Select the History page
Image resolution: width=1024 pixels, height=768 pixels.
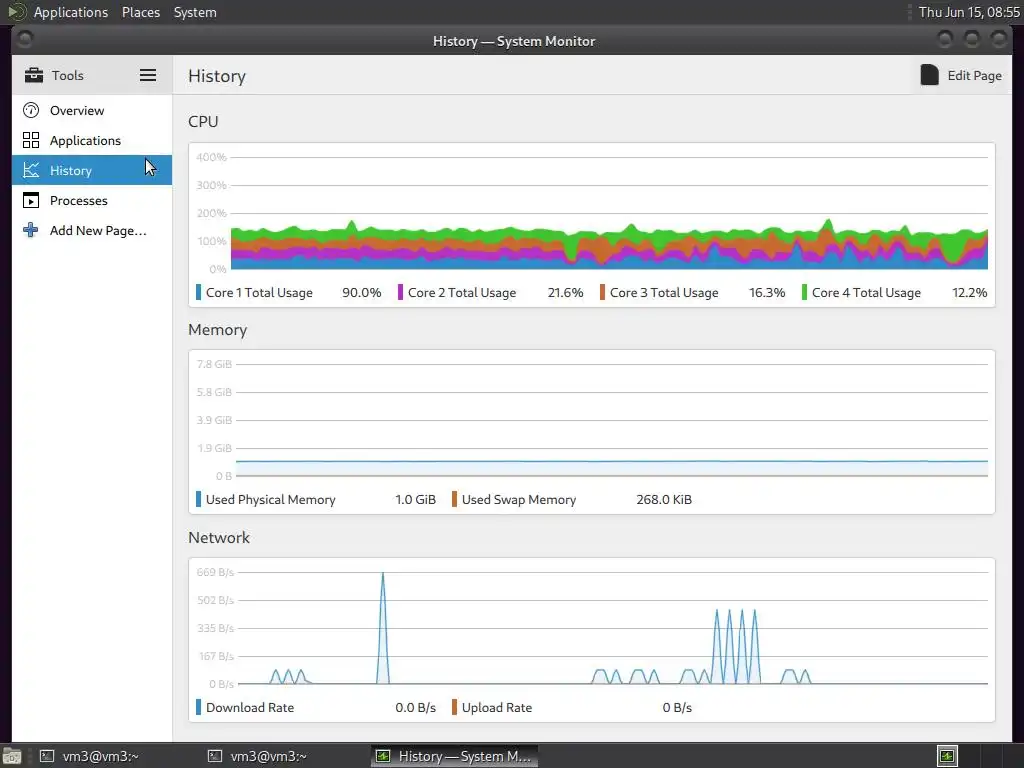[92, 170]
